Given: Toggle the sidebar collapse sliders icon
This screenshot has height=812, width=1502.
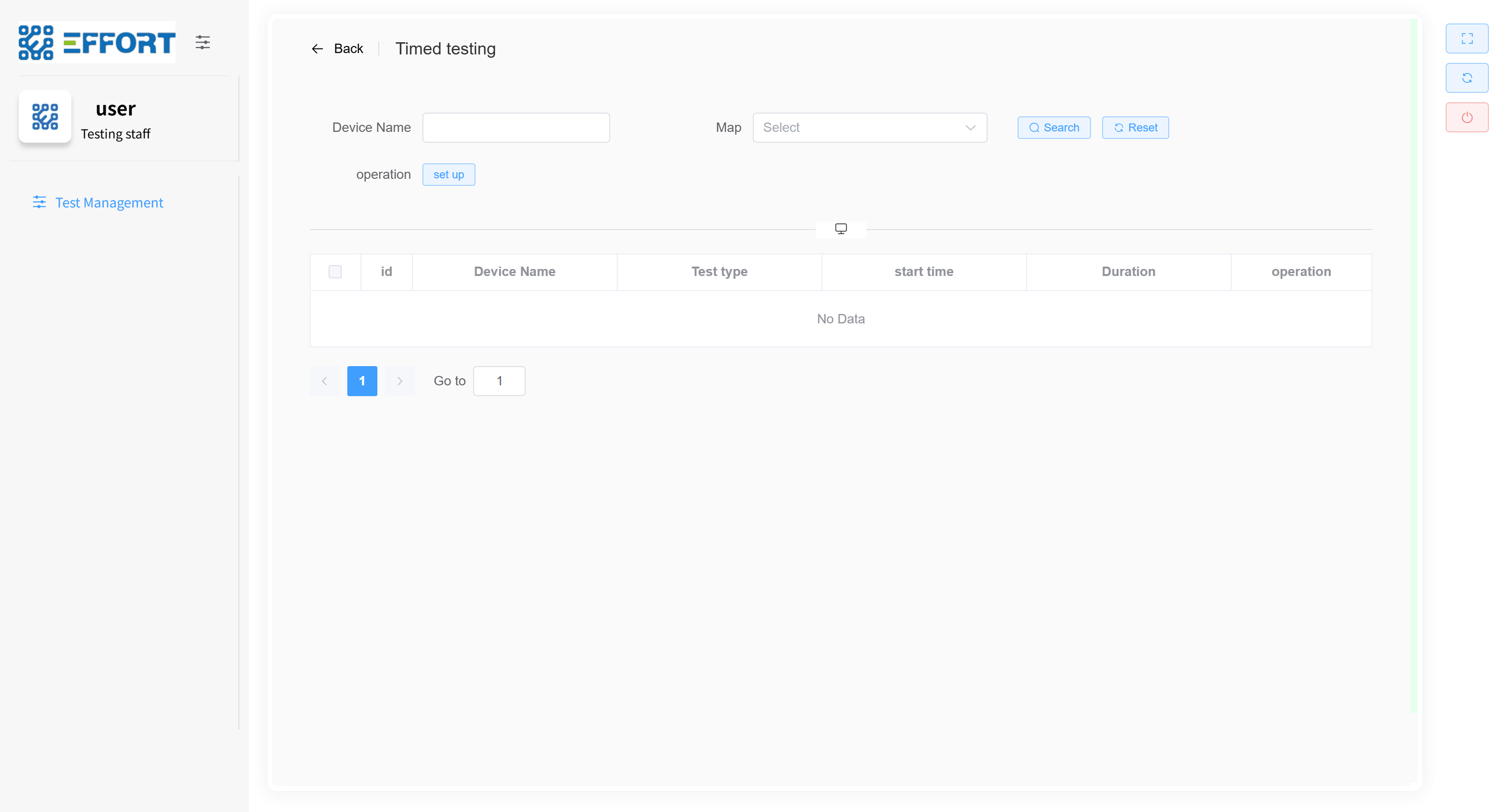Looking at the screenshot, I should click(202, 42).
